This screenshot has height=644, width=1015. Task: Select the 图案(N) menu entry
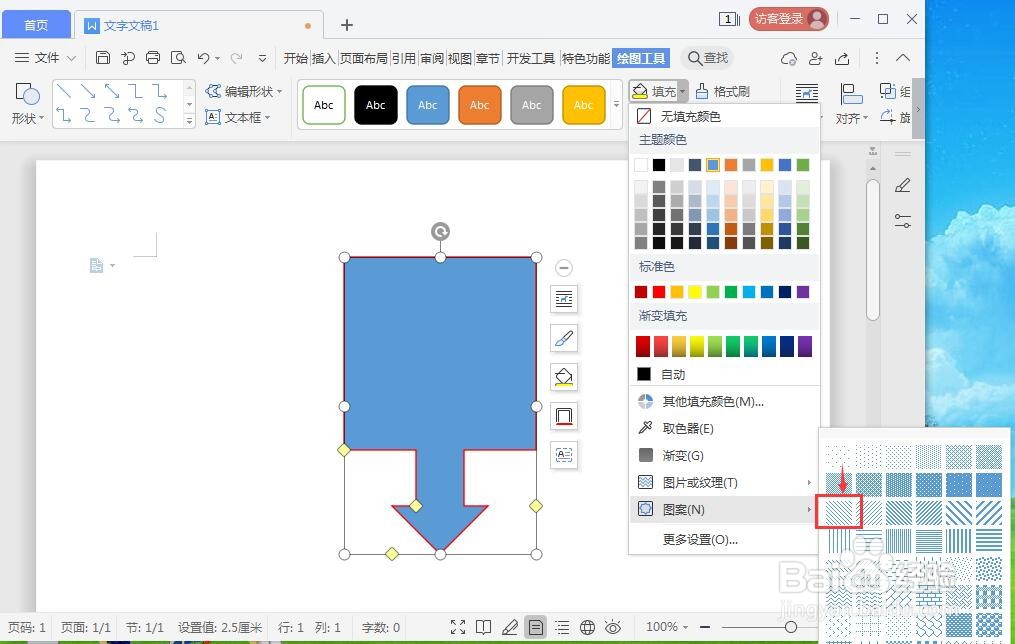click(x=724, y=509)
